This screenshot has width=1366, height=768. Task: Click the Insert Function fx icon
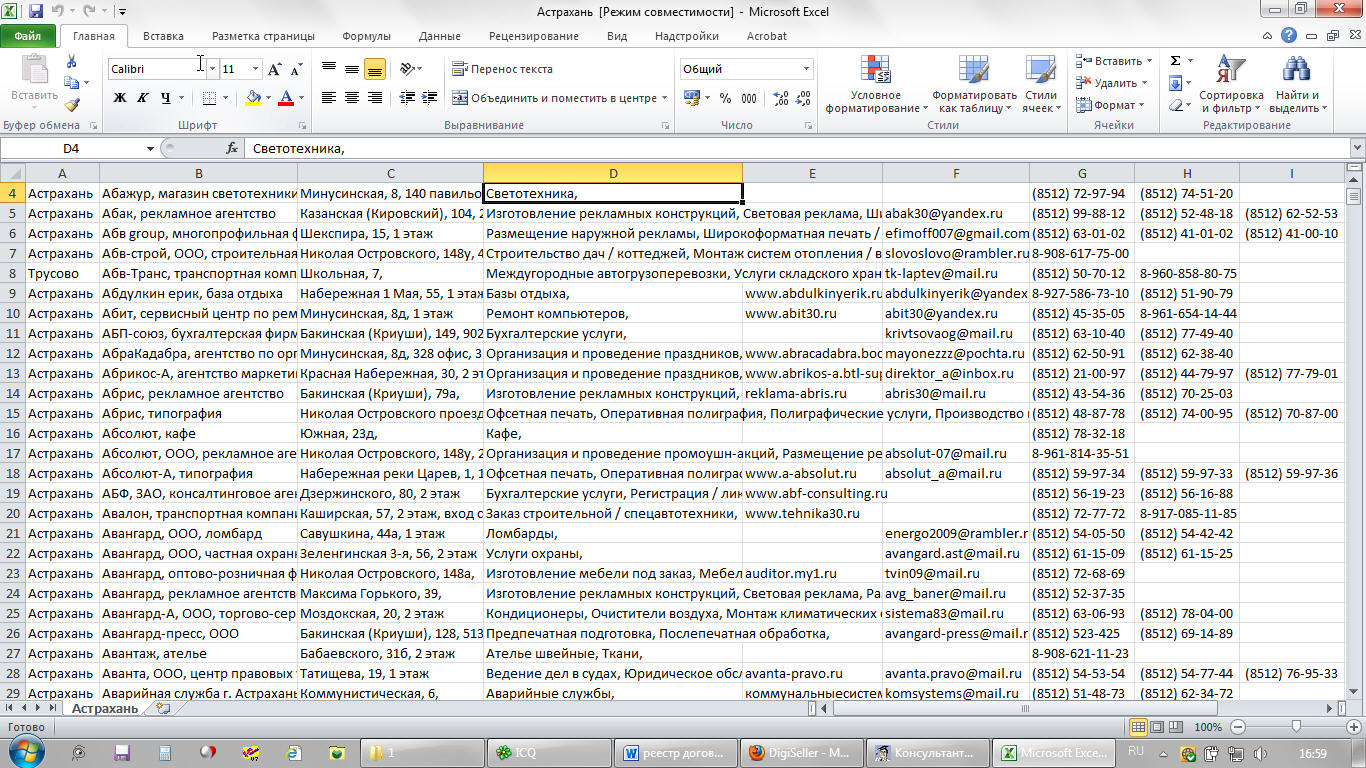click(232, 148)
